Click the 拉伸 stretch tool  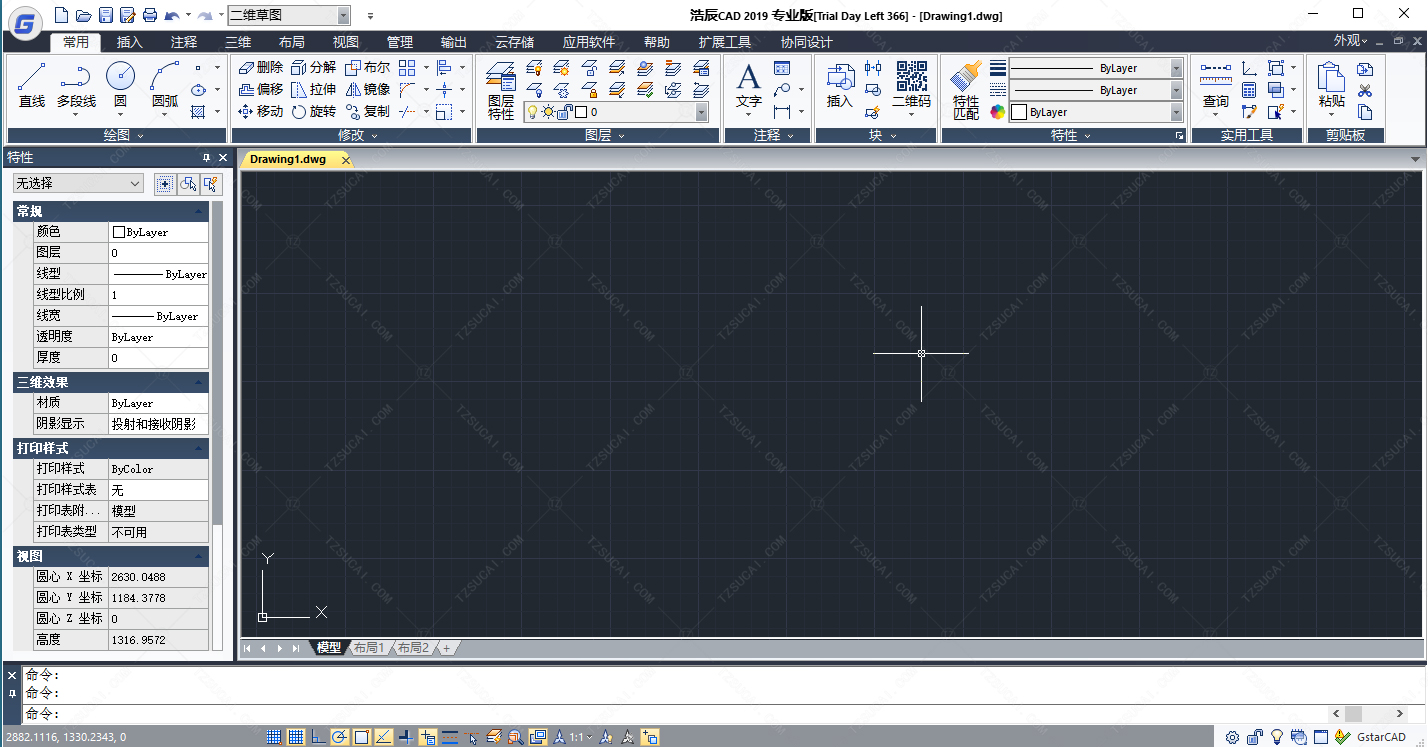click(314, 89)
